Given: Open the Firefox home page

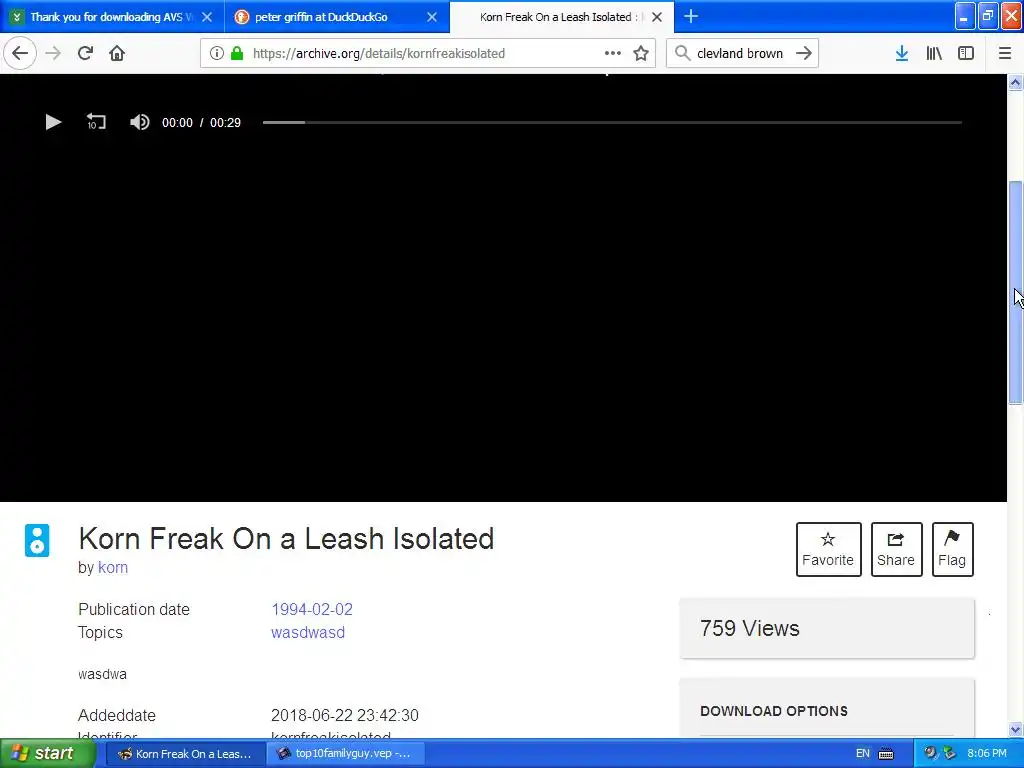Looking at the screenshot, I should 117,53.
